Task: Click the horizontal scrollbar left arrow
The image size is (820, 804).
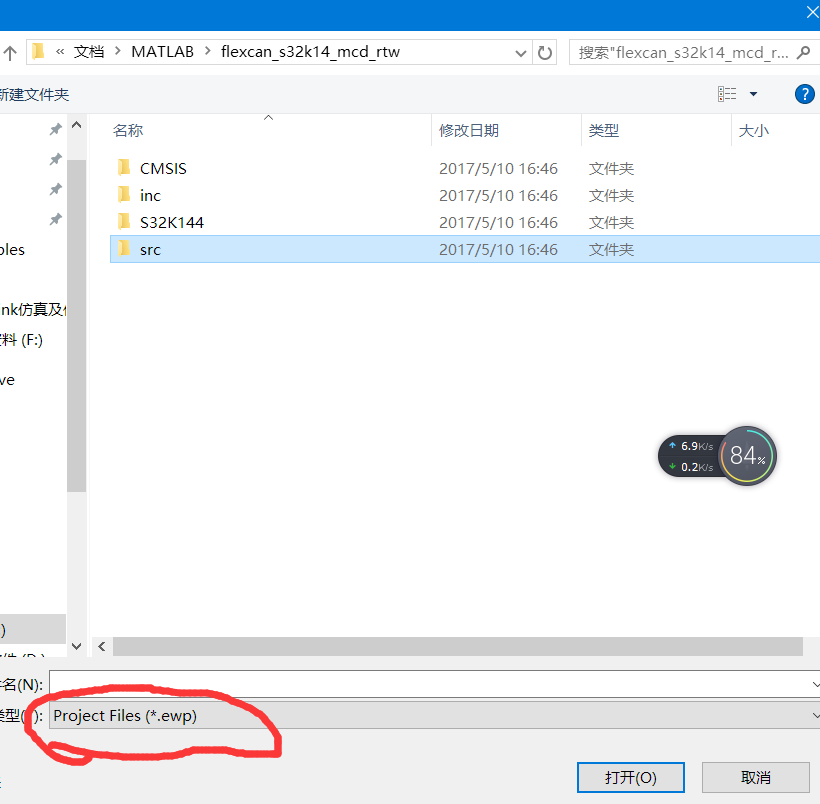Action: [x=101, y=647]
